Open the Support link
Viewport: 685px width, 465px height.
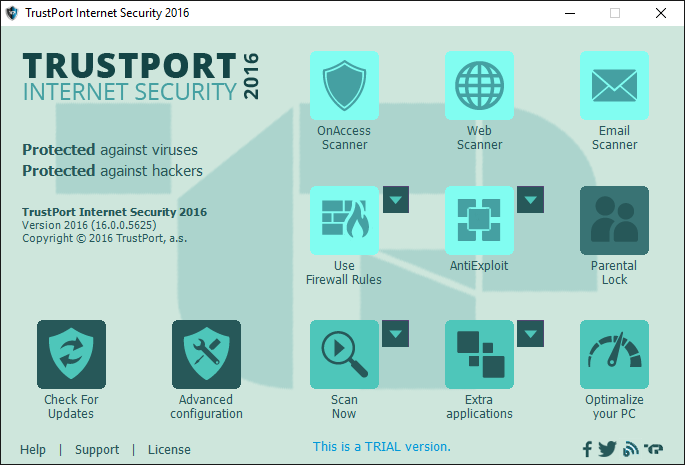pos(97,450)
